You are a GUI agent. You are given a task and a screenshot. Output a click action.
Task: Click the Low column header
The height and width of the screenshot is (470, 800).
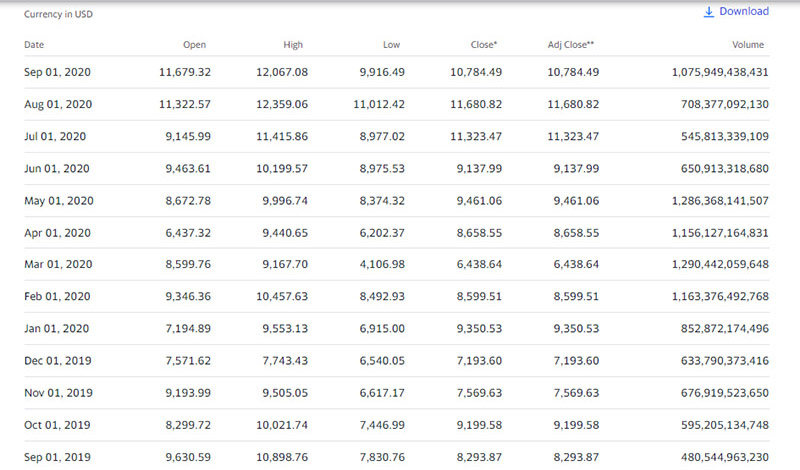[391, 45]
